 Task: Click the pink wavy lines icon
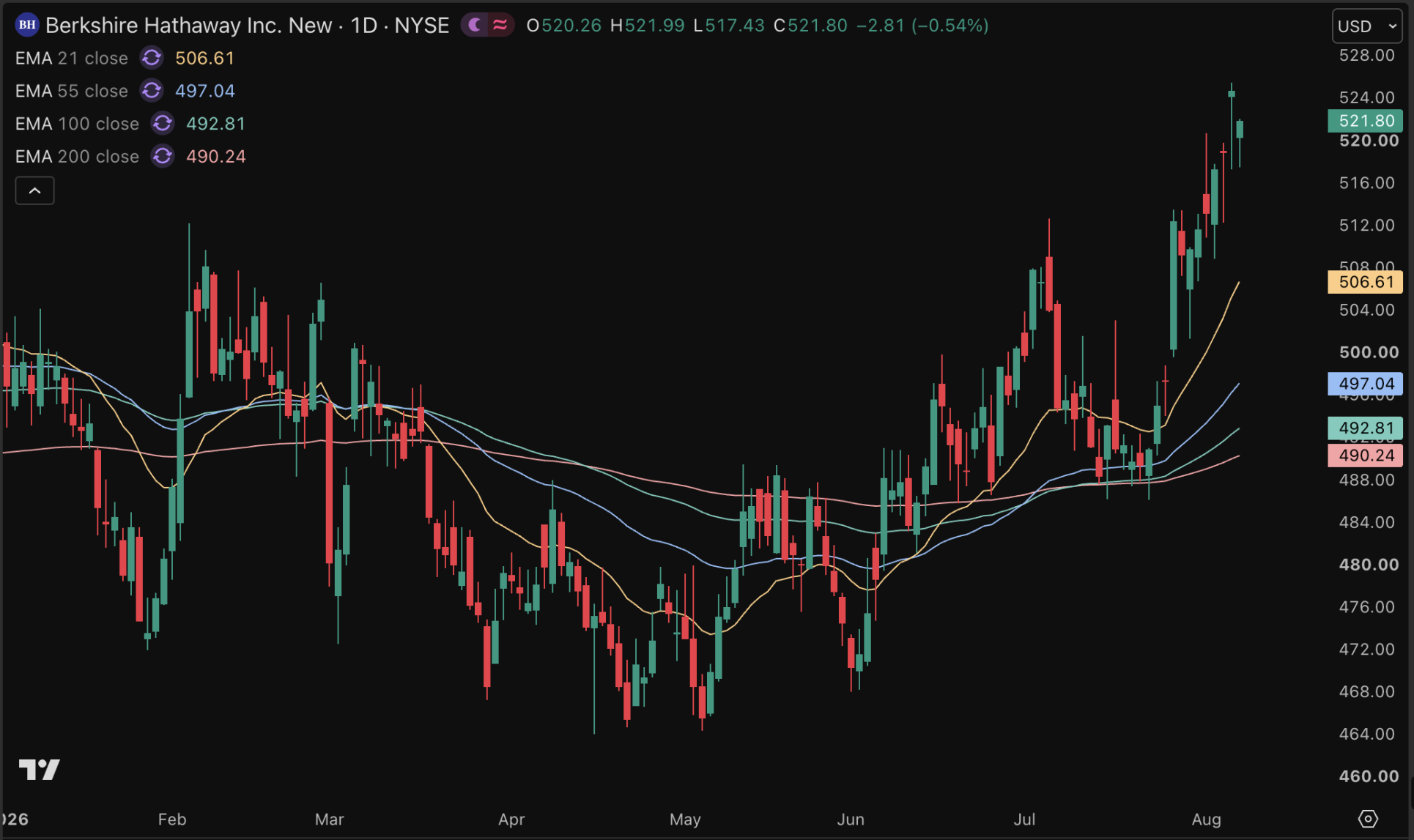click(x=500, y=25)
